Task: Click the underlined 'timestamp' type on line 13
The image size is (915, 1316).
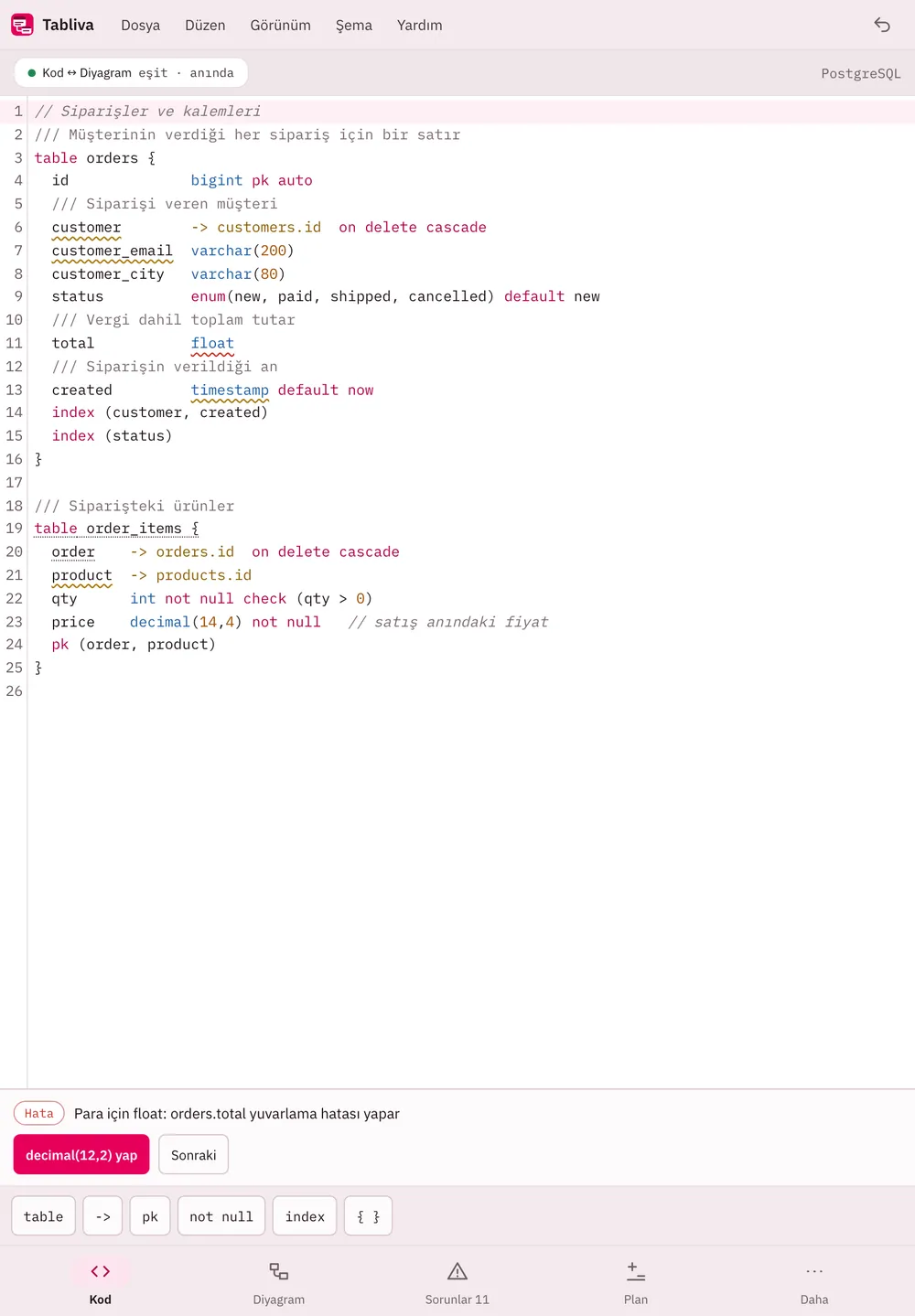Action: pos(230,391)
